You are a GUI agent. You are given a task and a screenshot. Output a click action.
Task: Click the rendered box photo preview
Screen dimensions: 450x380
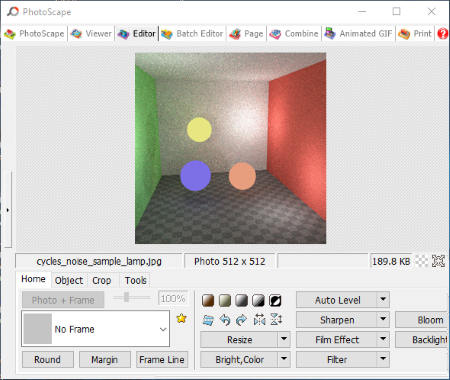pos(230,148)
